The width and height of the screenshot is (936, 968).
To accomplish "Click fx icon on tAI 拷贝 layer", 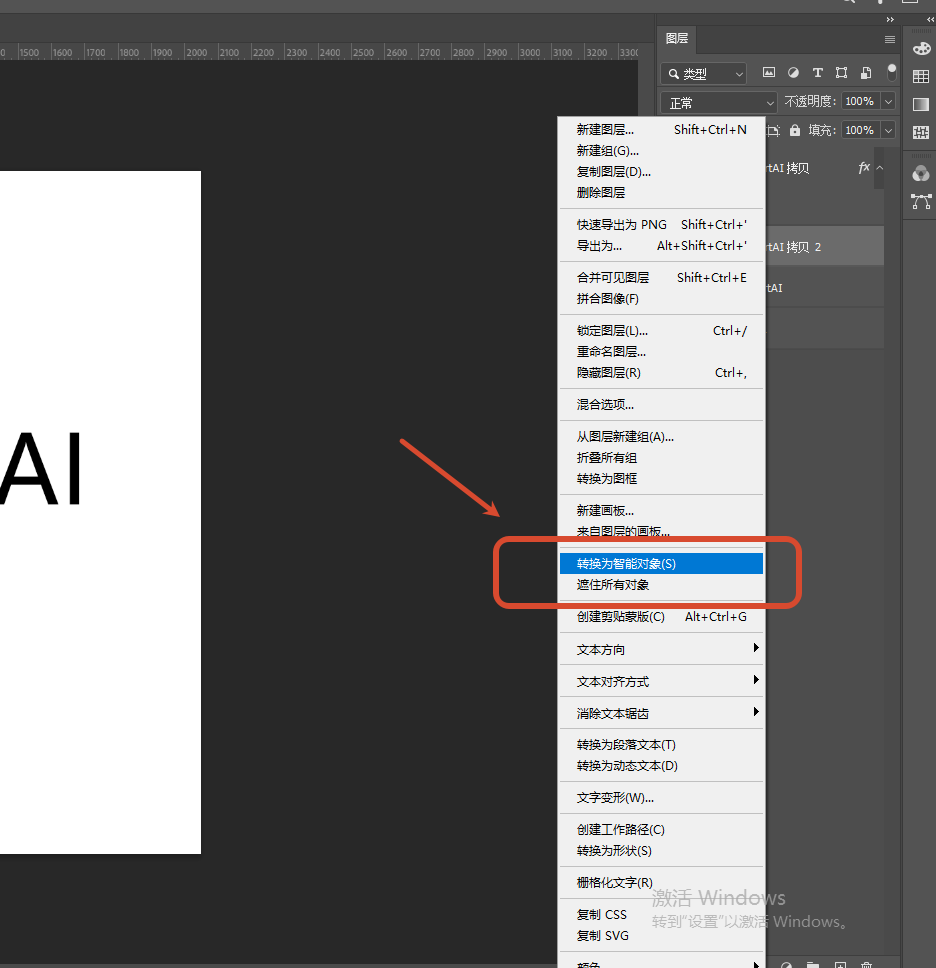I will point(864,167).
